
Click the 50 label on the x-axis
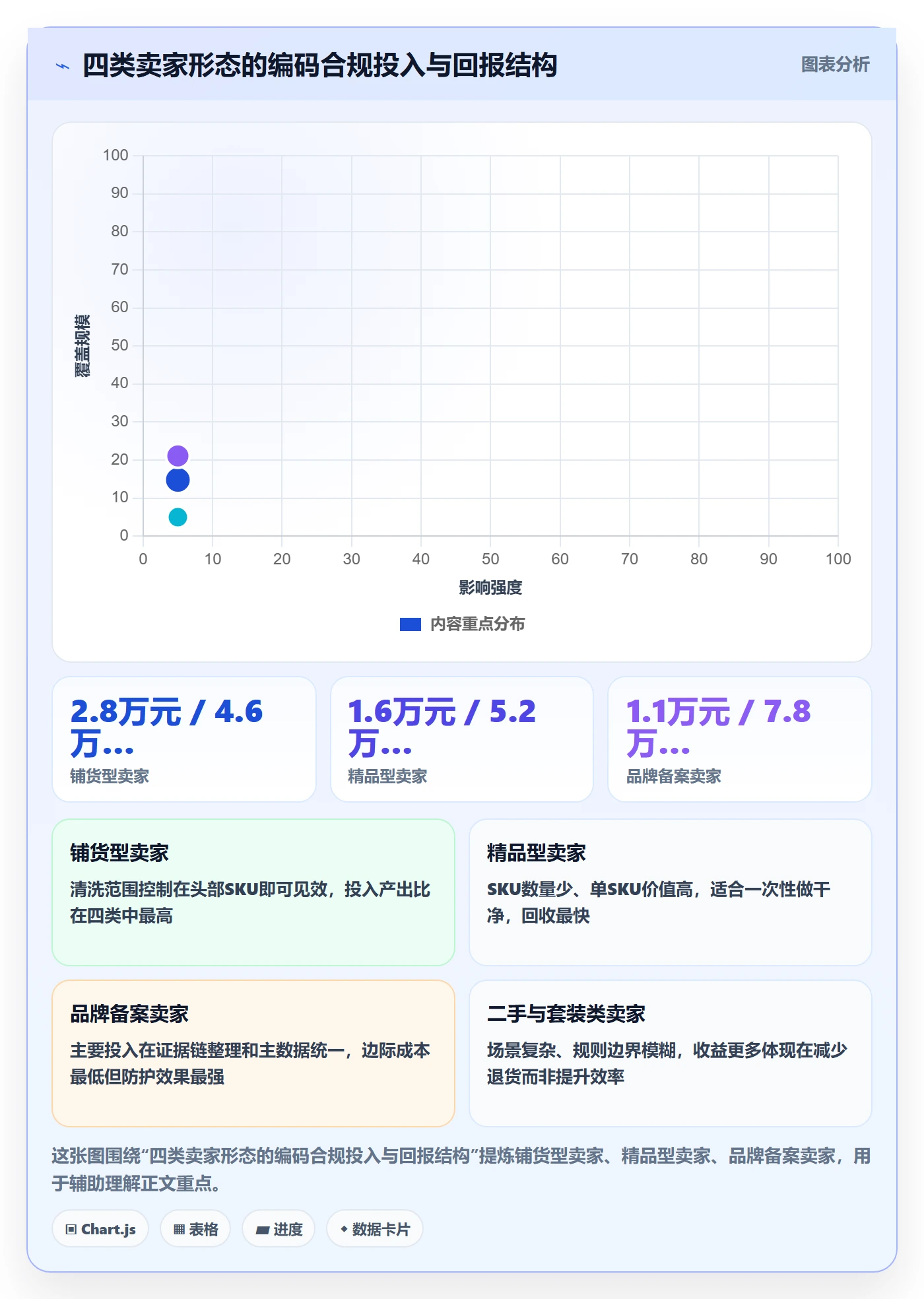490,559
